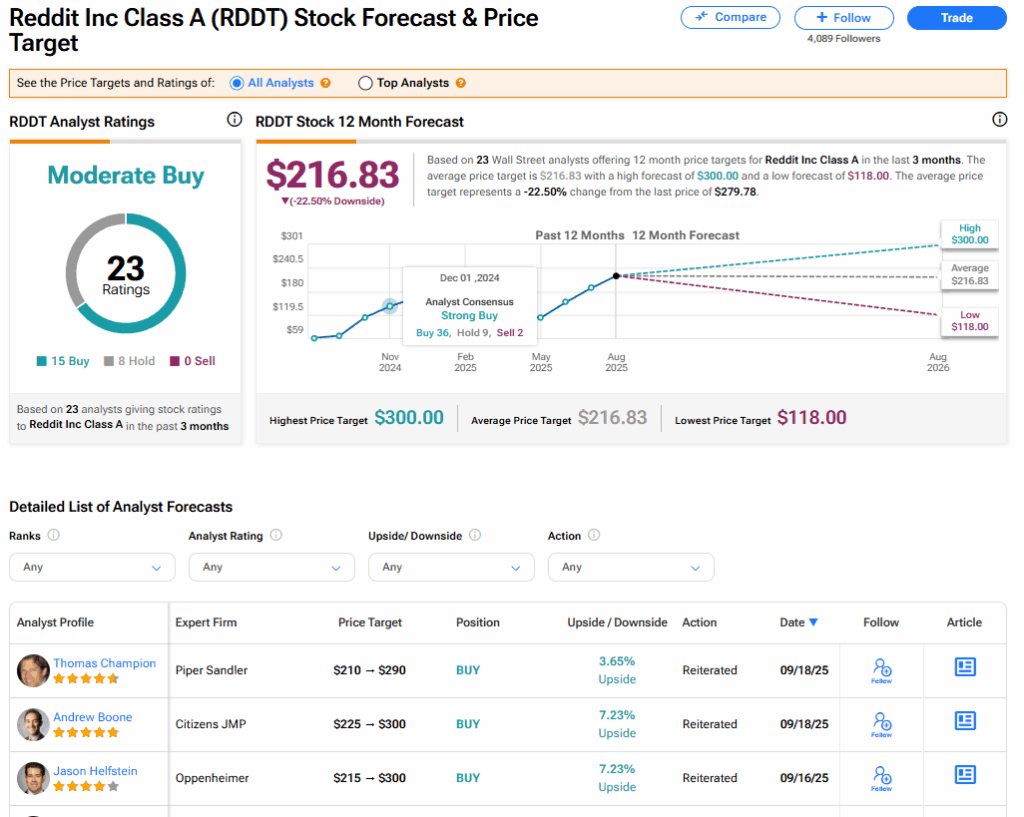This screenshot has height=817, width=1024.
Task: Click the teal Buy legend swatch
Action: coord(41,362)
